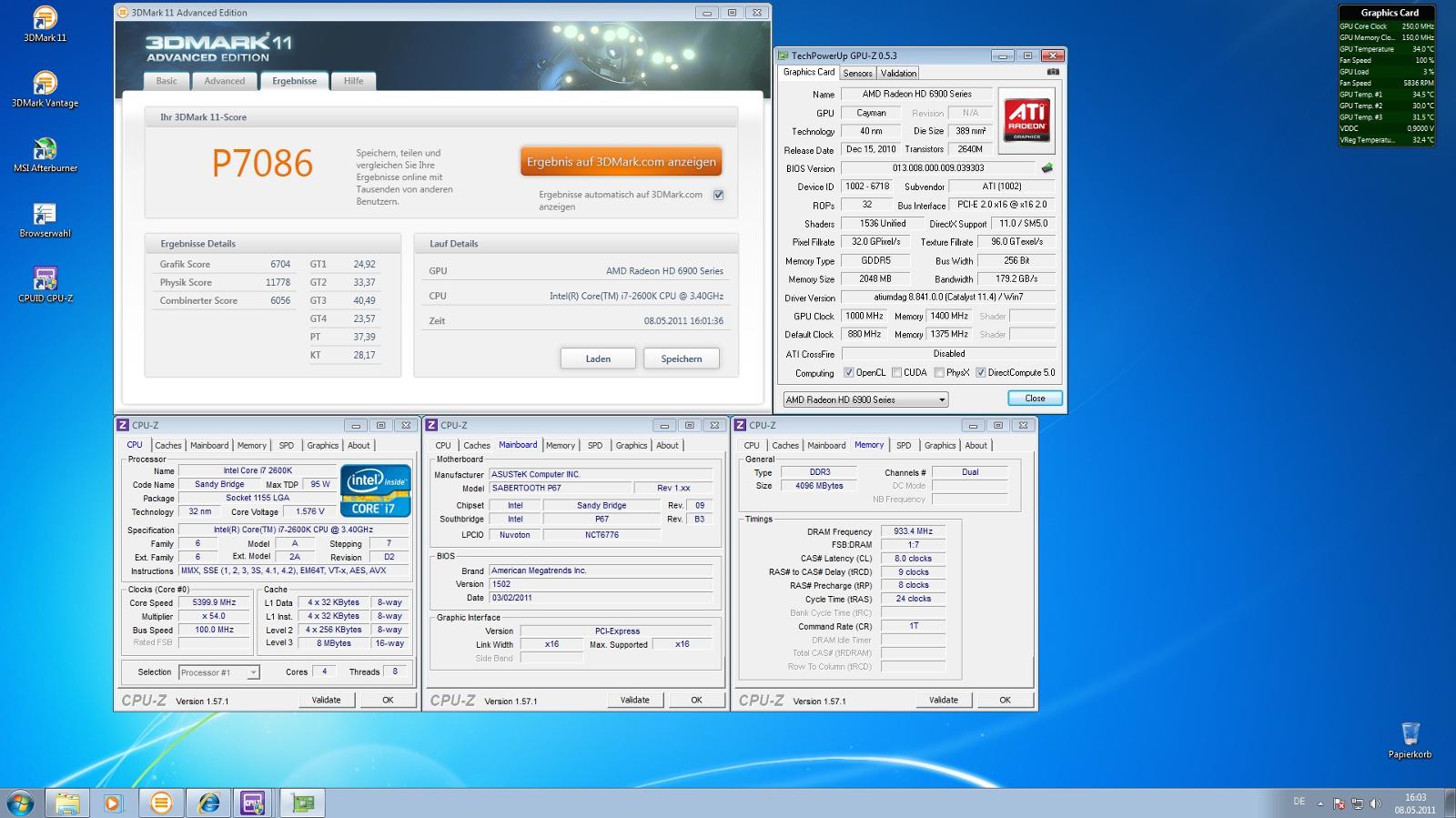Open SPD tab in the middle CPU-Z window
Screen dimensions: 1456x818
[595, 445]
